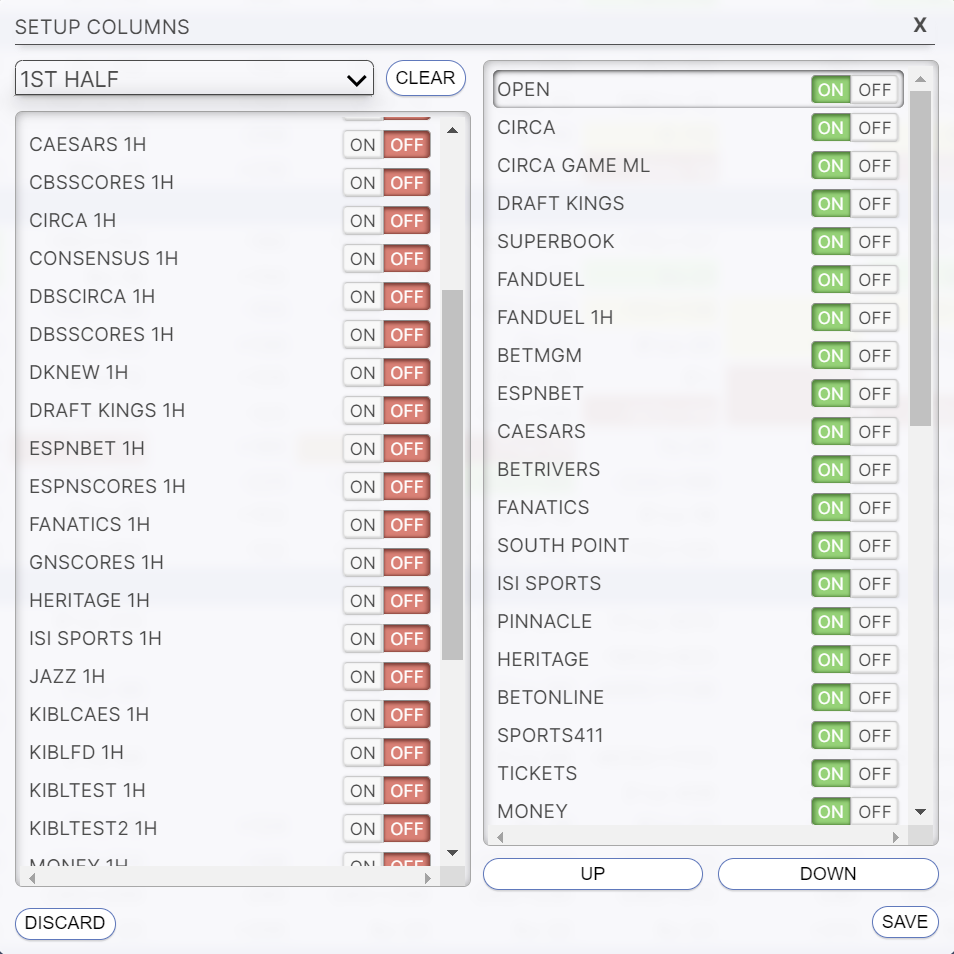
Task: Click the DISCARD button
Action: pyautogui.click(x=65, y=922)
